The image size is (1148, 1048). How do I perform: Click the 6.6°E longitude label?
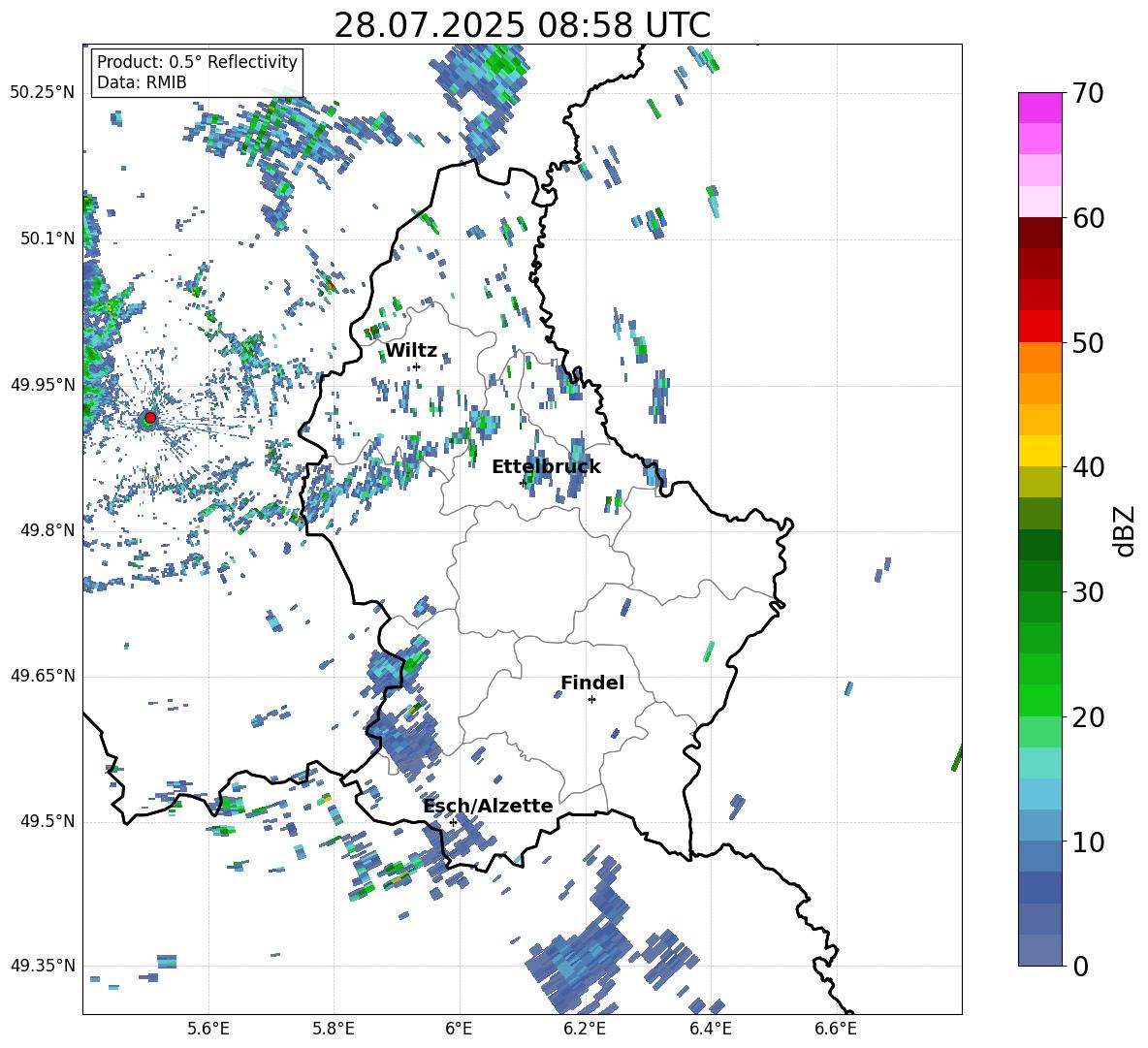point(836,1029)
